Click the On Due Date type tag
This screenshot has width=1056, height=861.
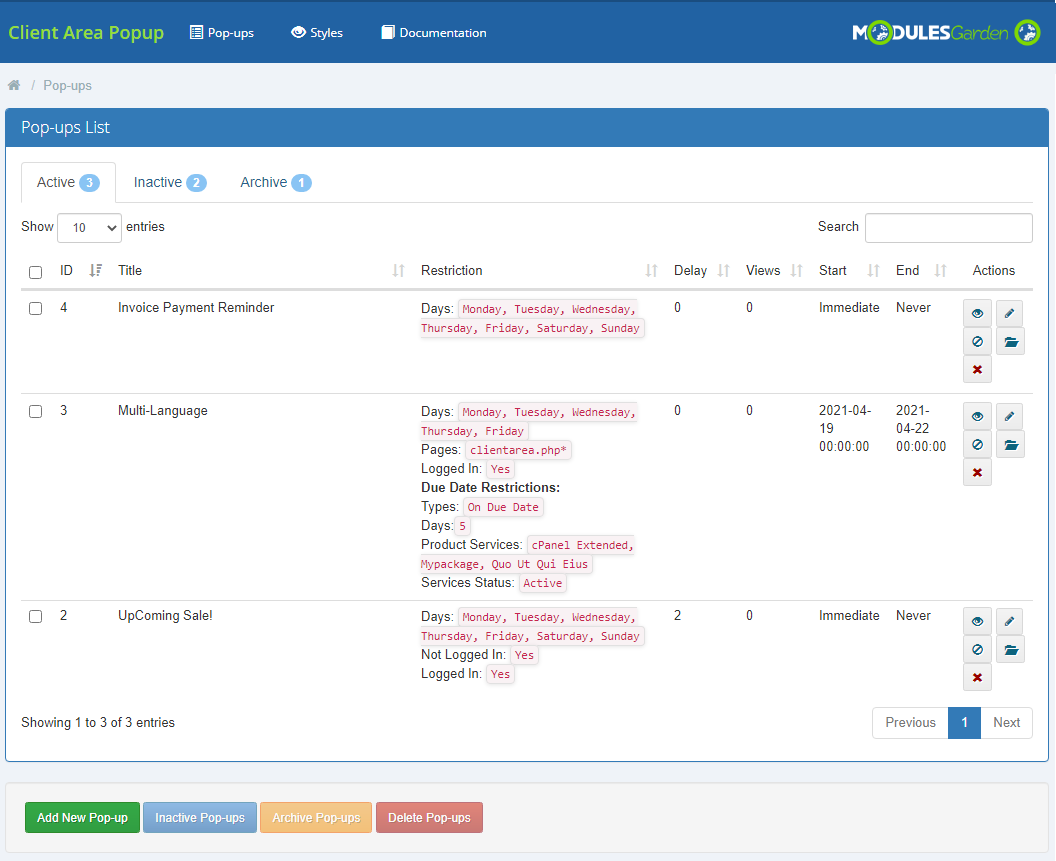click(x=503, y=507)
